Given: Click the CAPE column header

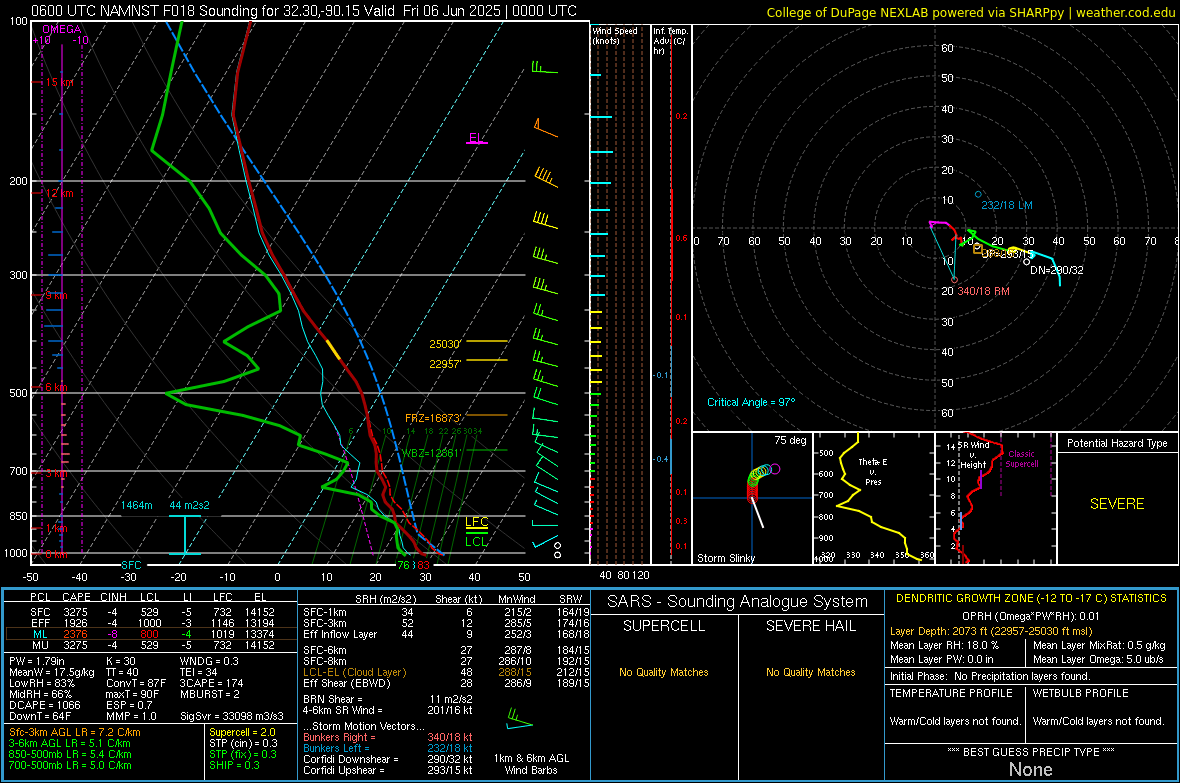Looking at the screenshot, I should 76,597.
